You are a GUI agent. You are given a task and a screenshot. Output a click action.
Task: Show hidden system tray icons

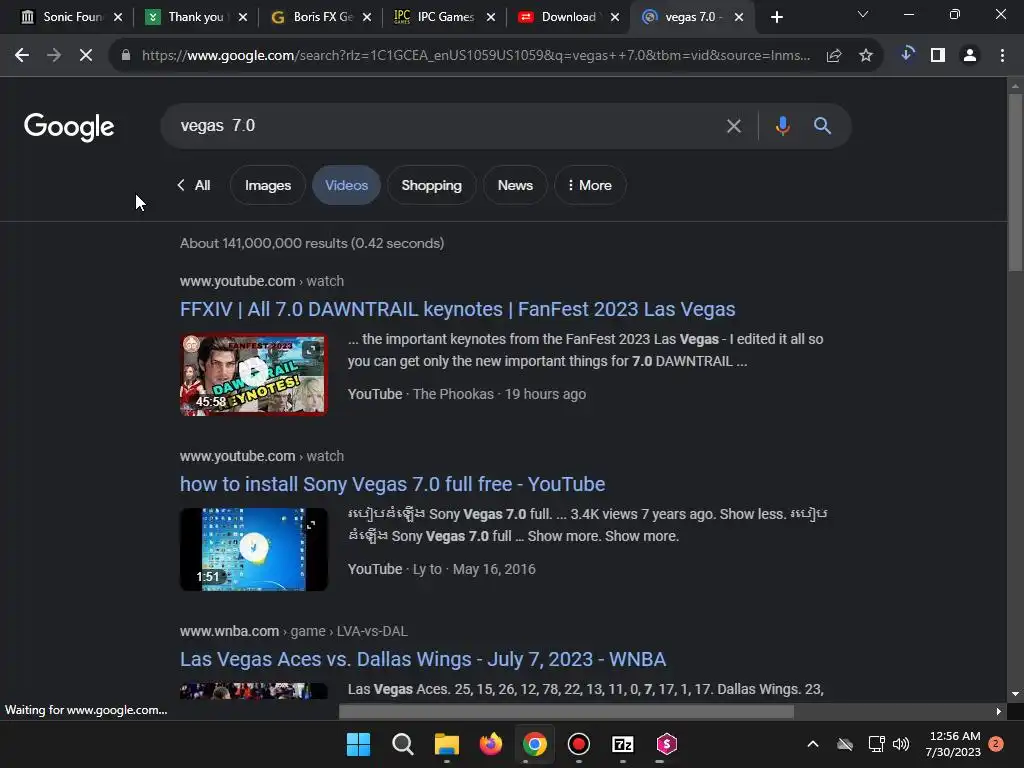pyautogui.click(x=813, y=744)
